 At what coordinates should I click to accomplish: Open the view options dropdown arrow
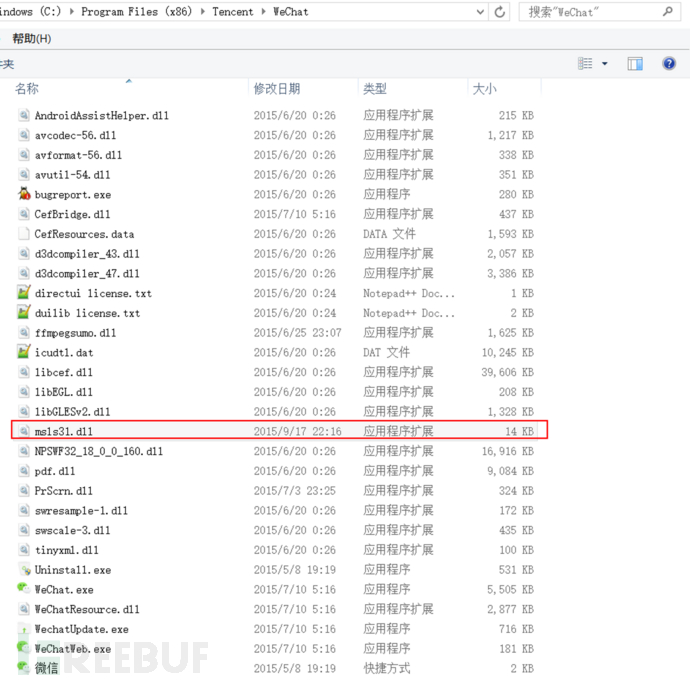click(x=605, y=64)
